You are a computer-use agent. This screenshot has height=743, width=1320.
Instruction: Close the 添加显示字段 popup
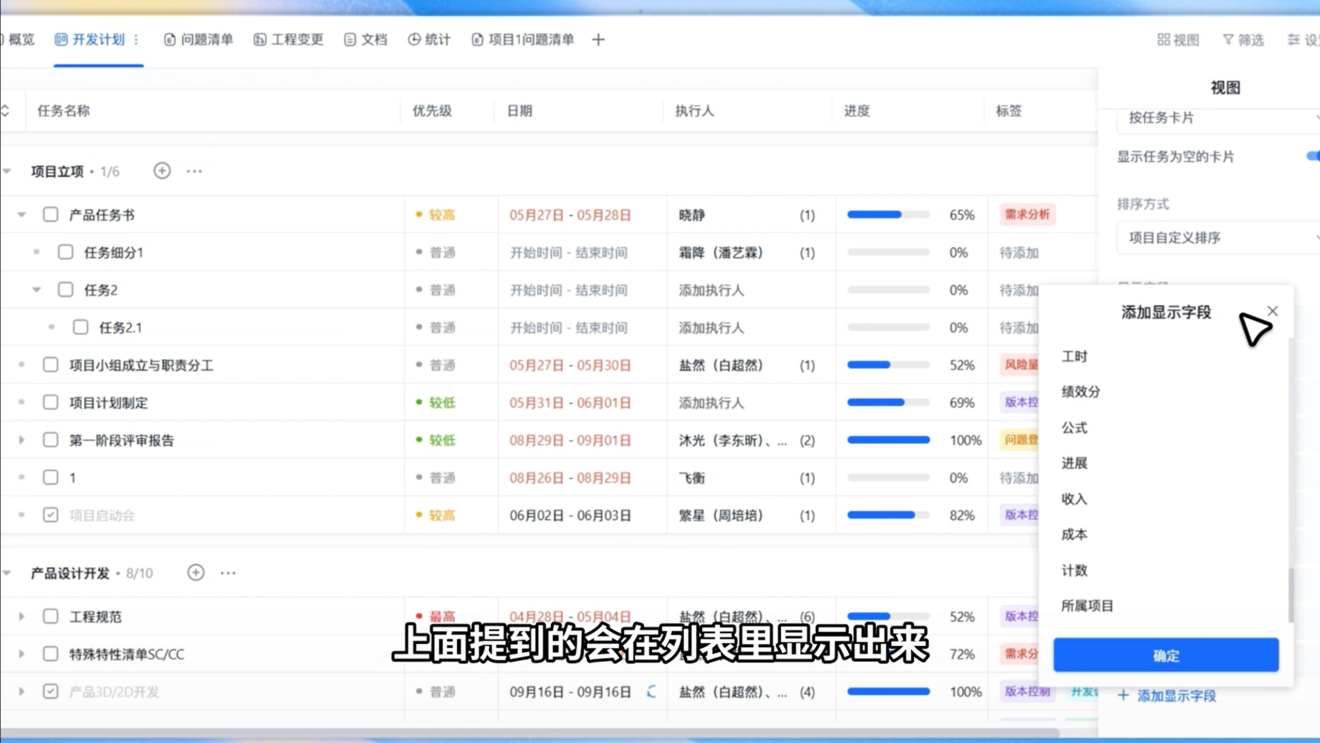[1272, 311]
